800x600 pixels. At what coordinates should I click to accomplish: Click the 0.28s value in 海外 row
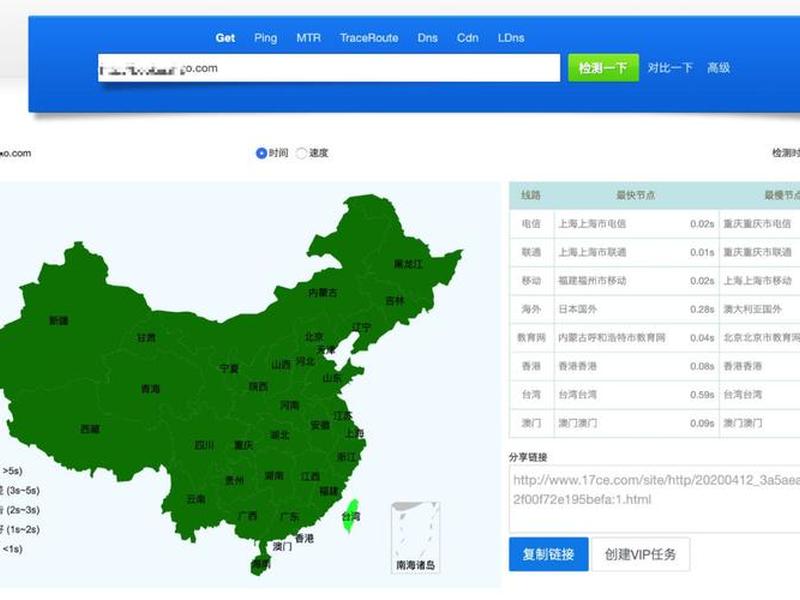tap(702, 309)
